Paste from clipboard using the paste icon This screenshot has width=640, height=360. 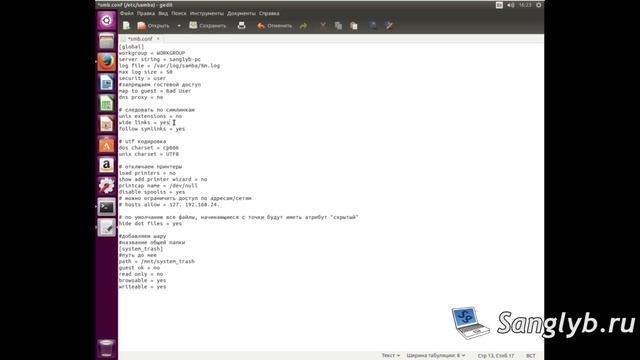point(354,26)
